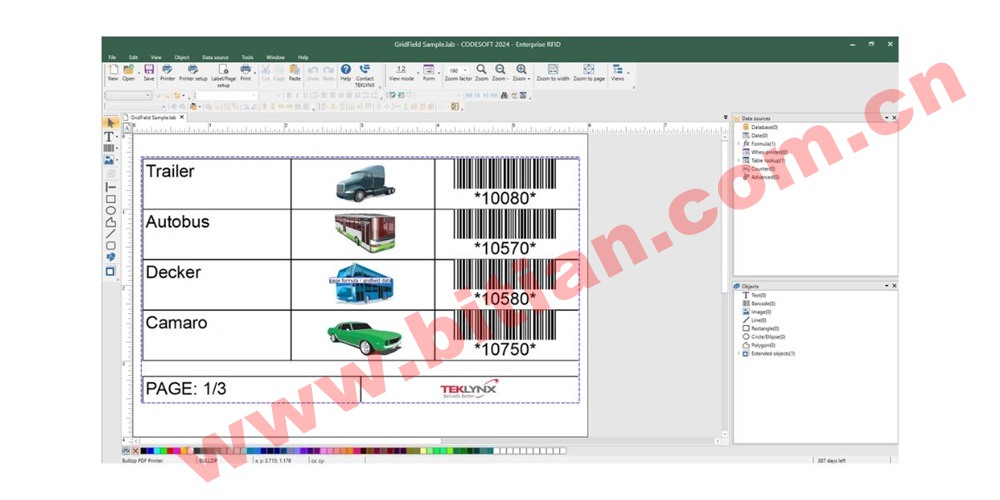Close the Data sources panel
1000x500 pixels.
[894, 119]
